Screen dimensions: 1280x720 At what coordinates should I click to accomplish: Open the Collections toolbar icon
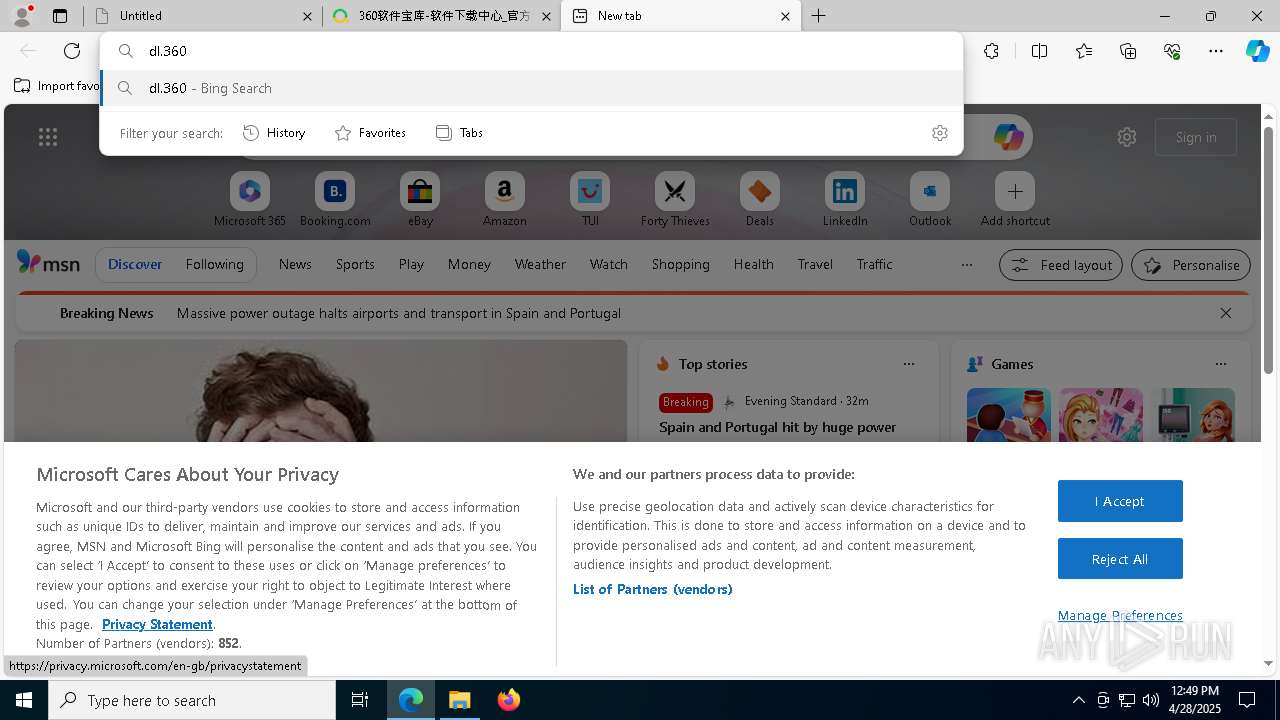click(x=1128, y=51)
